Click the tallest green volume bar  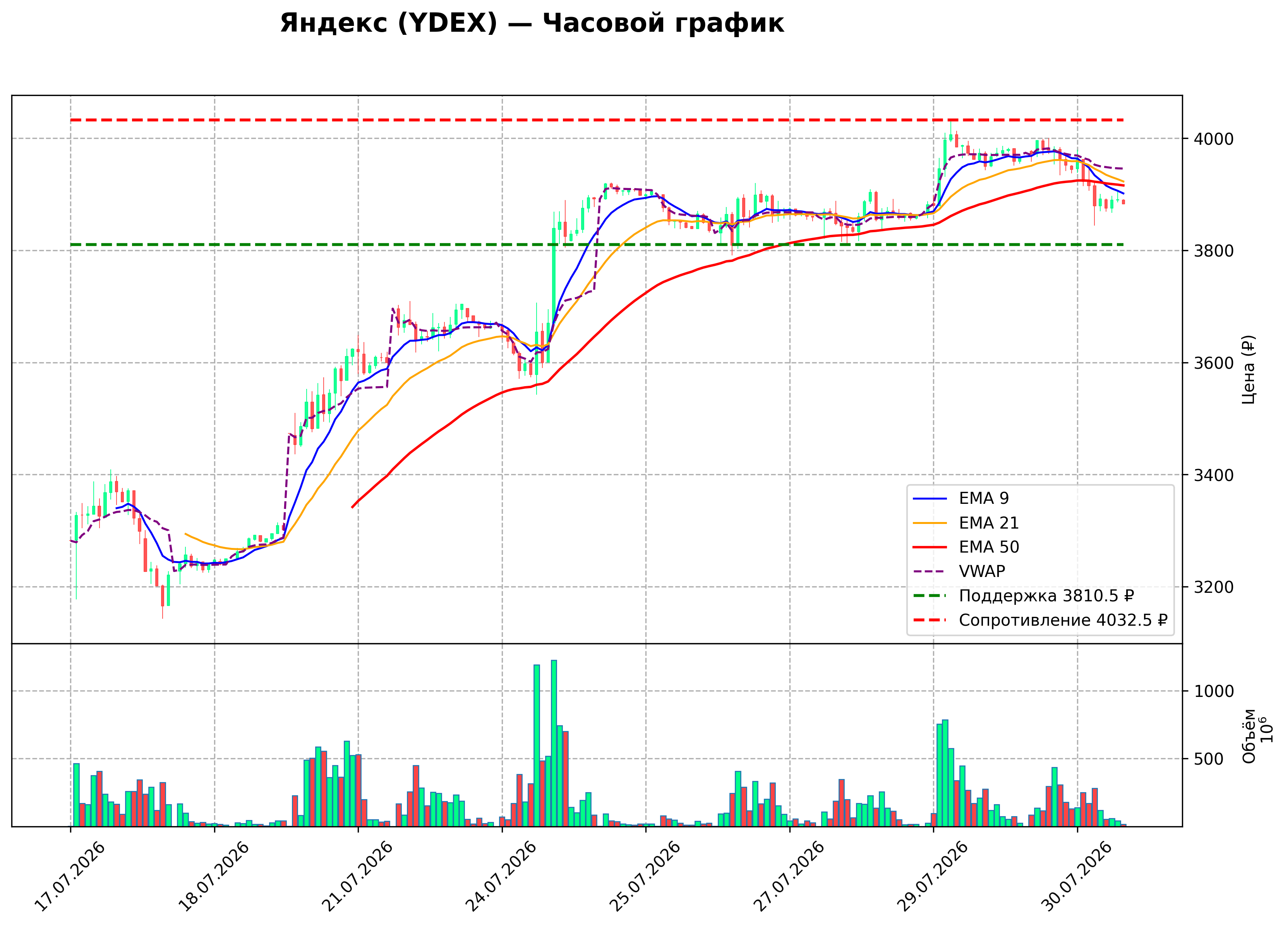click(554, 743)
